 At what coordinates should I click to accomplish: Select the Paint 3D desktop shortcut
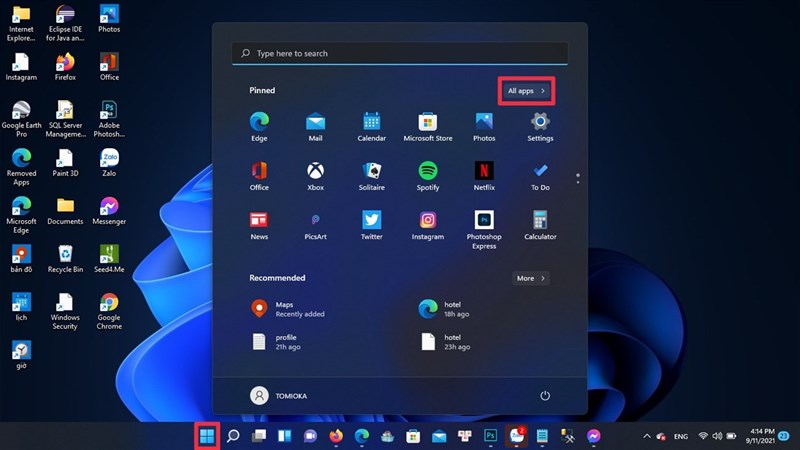(x=65, y=163)
